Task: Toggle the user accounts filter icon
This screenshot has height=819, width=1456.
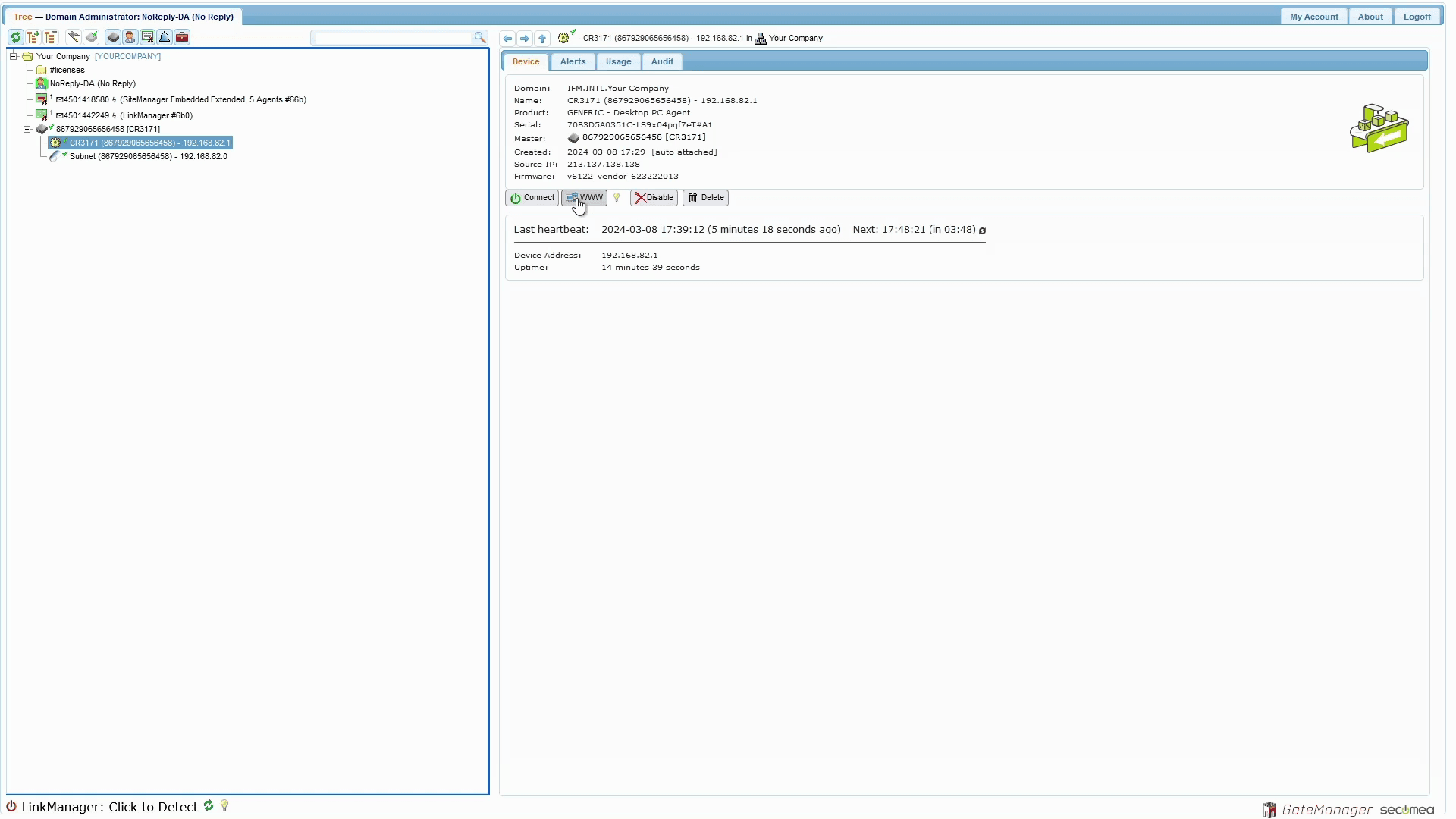Action: 130,37
